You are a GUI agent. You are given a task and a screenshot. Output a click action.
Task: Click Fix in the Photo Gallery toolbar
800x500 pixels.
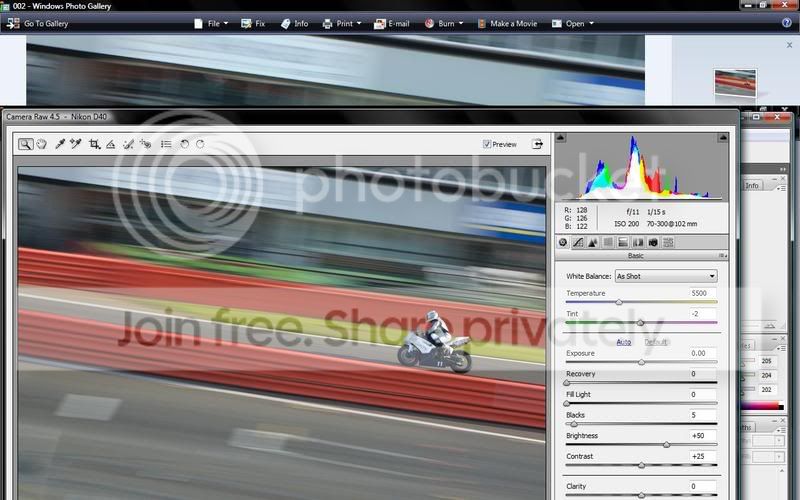(x=254, y=23)
